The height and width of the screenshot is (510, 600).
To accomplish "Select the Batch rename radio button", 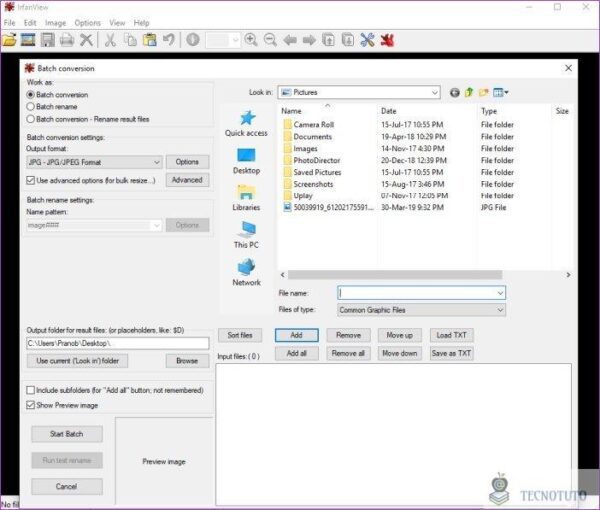I will click(x=31, y=106).
